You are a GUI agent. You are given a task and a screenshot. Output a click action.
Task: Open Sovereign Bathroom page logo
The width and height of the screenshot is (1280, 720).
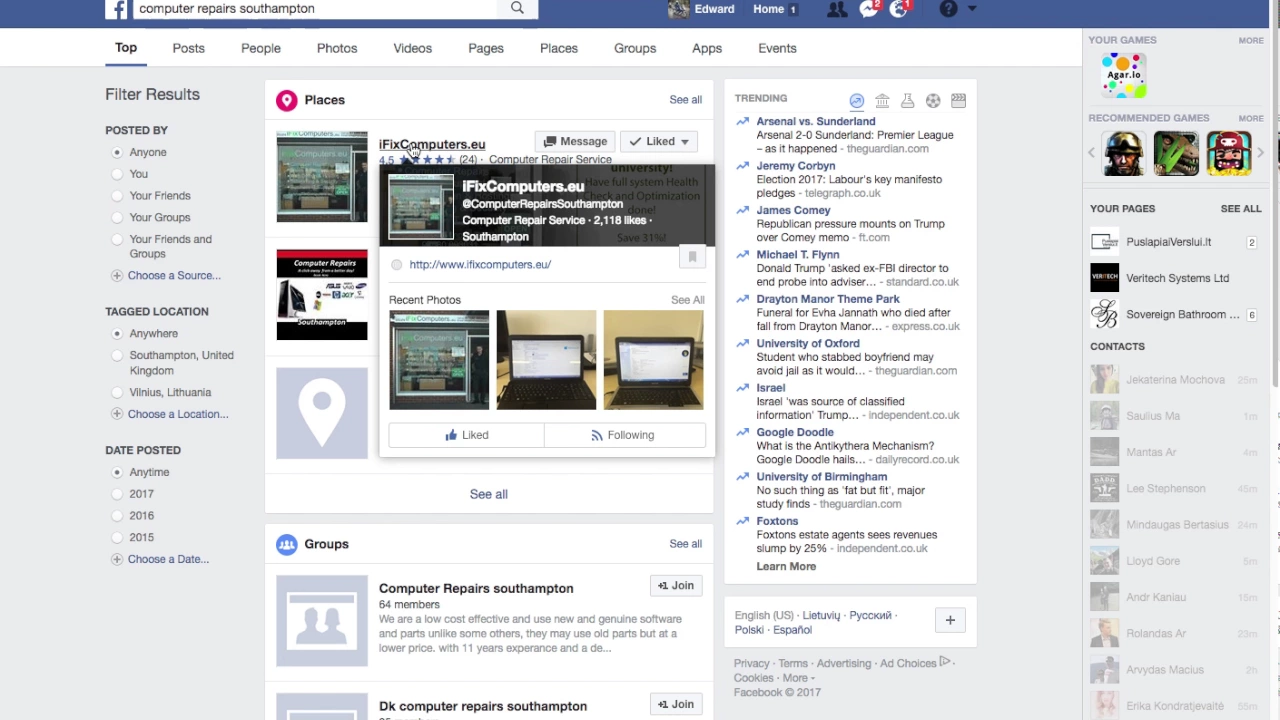point(1104,314)
